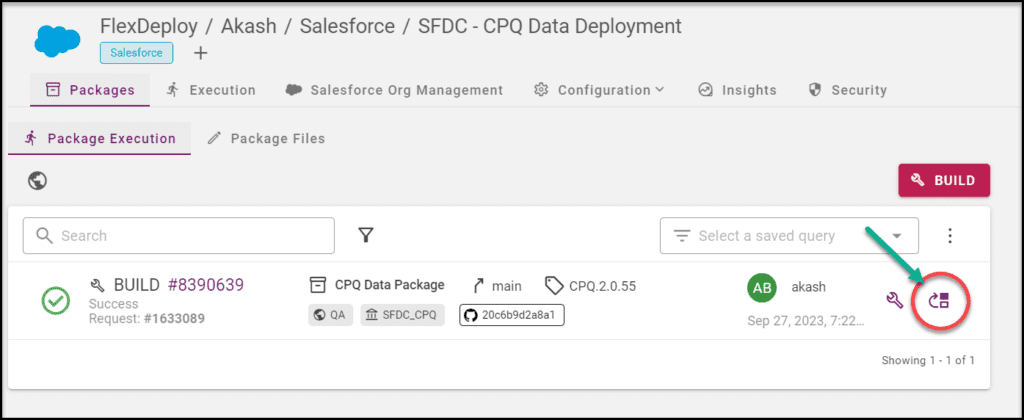
Task: Click the akash username text
Action: click(809, 286)
